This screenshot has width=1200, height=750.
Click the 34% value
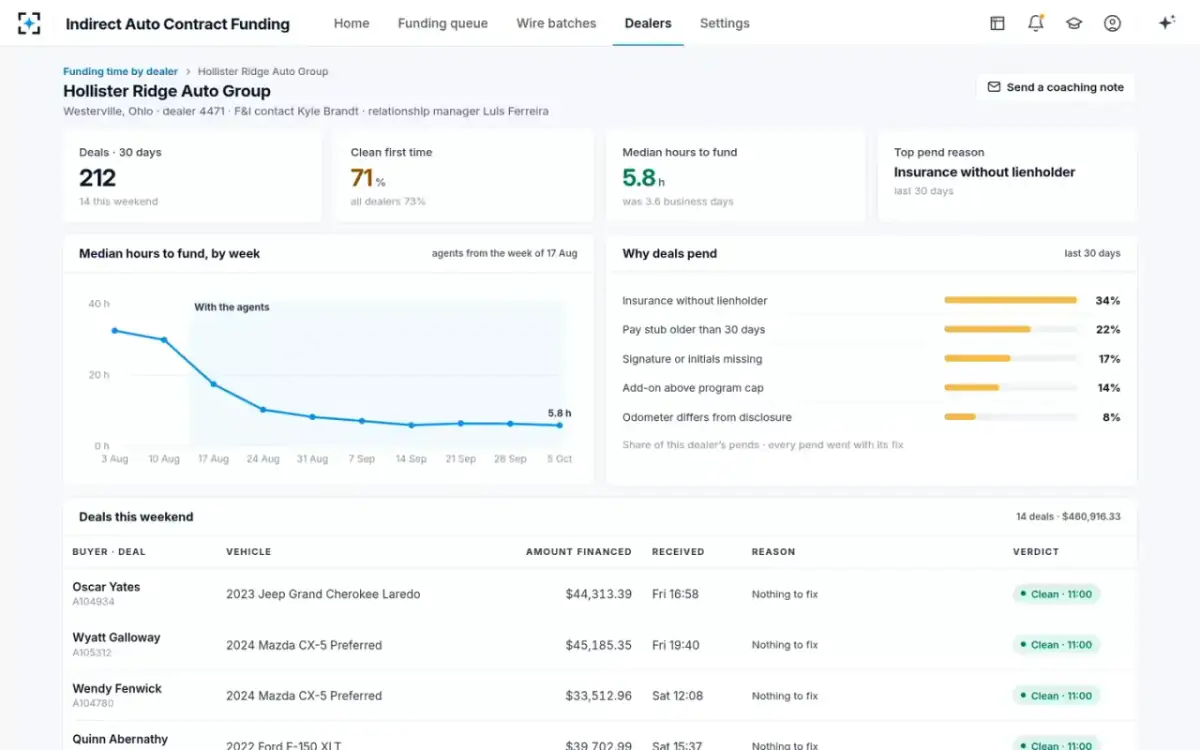click(x=1108, y=300)
